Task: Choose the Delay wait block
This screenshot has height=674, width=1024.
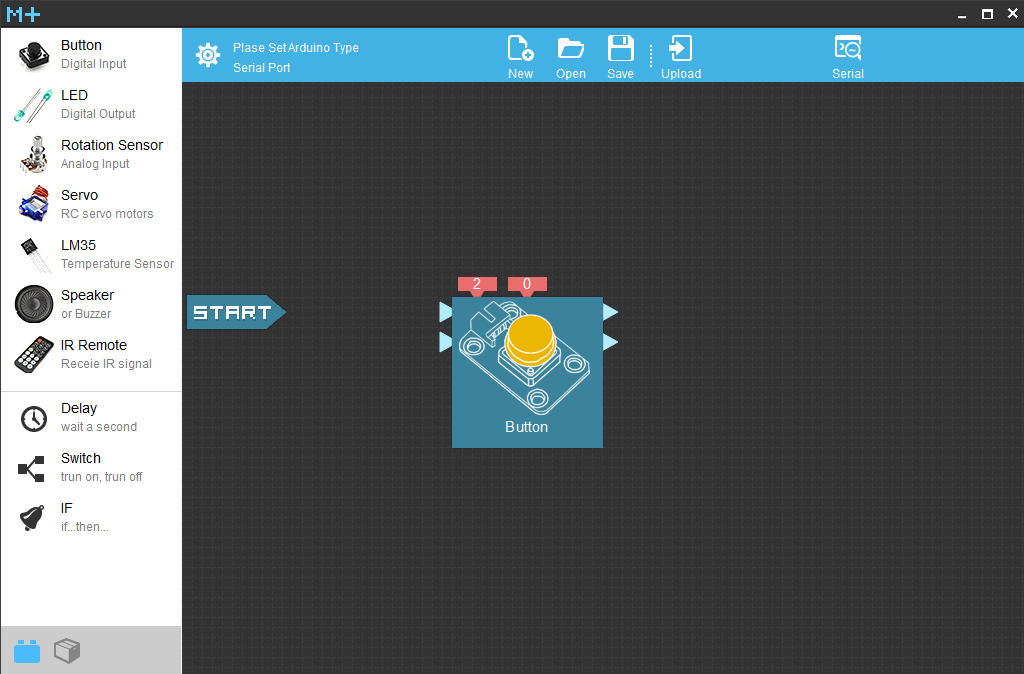Action: pyautogui.click(x=91, y=418)
